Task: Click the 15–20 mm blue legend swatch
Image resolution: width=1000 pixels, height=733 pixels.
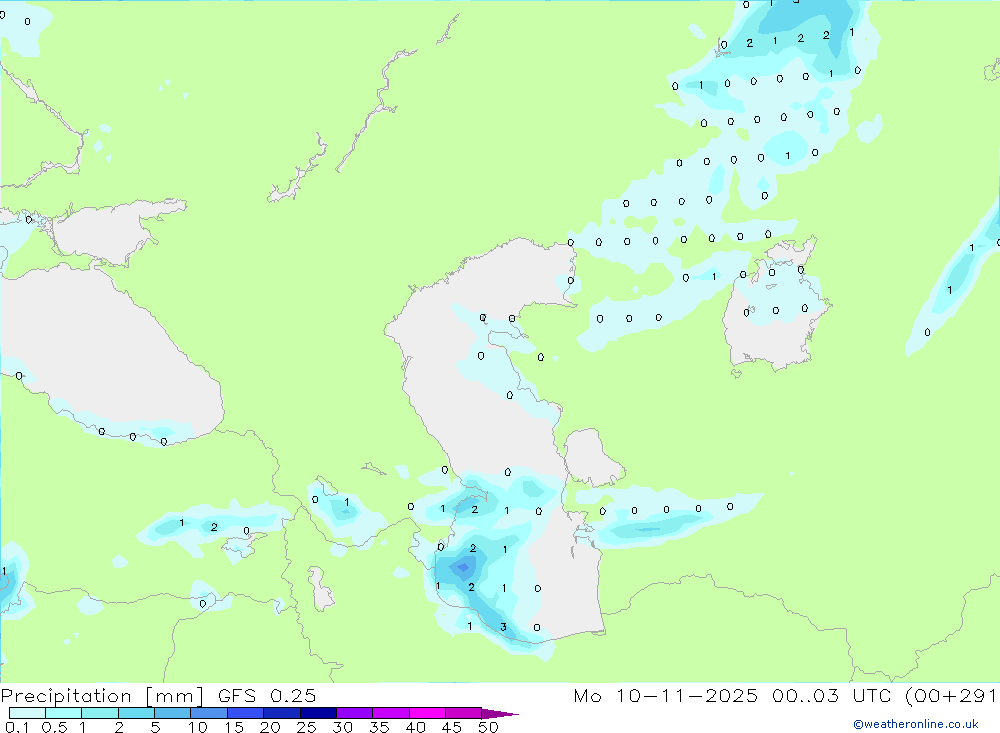Action: pyautogui.click(x=246, y=713)
